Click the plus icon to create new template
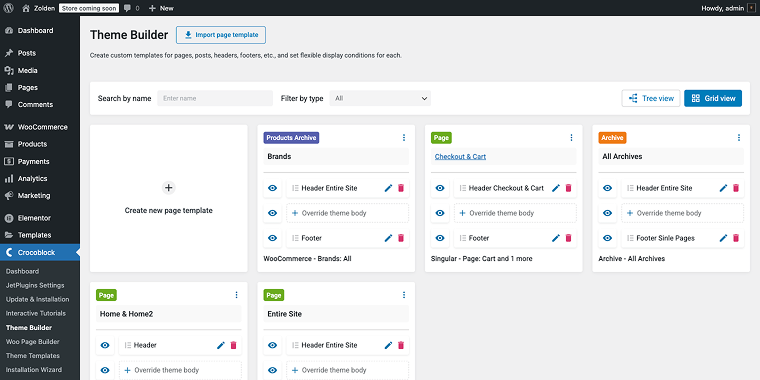 click(168, 188)
